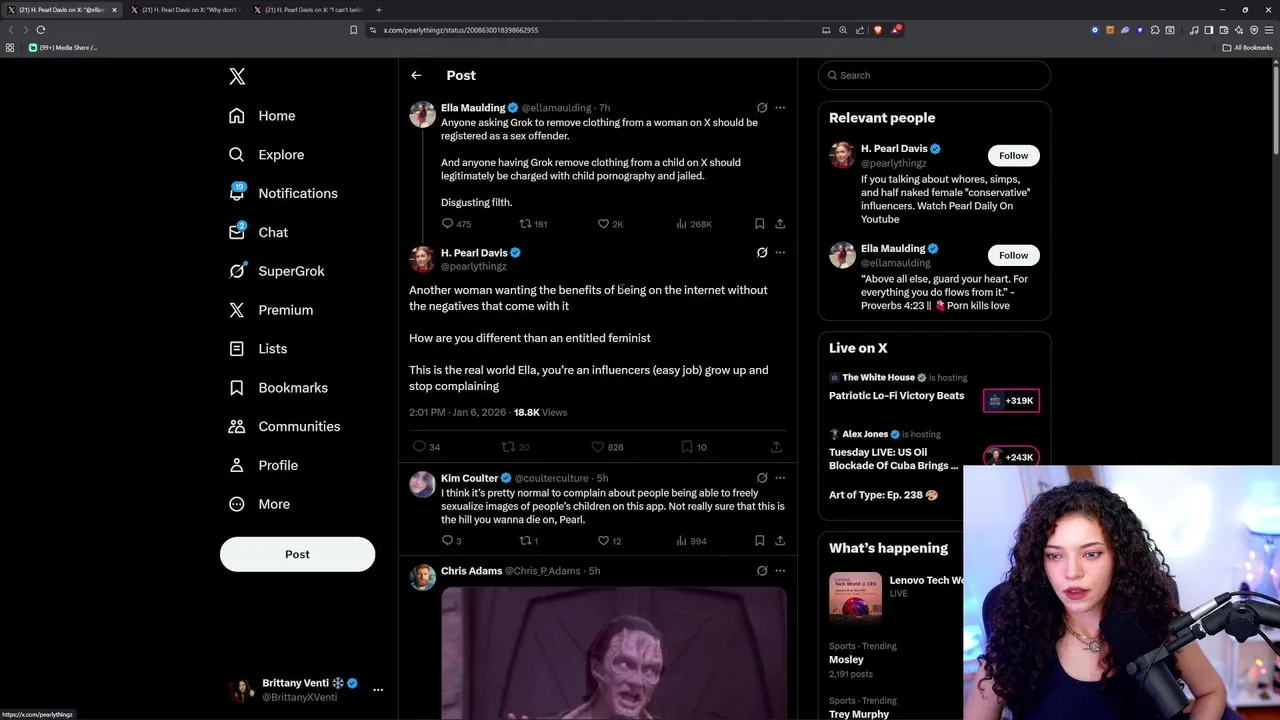Open Bookmarks in sidebar
Image resolution: width=1280 pixels, height=720 pixels.
pyautogui.click(x=278, y=388)
